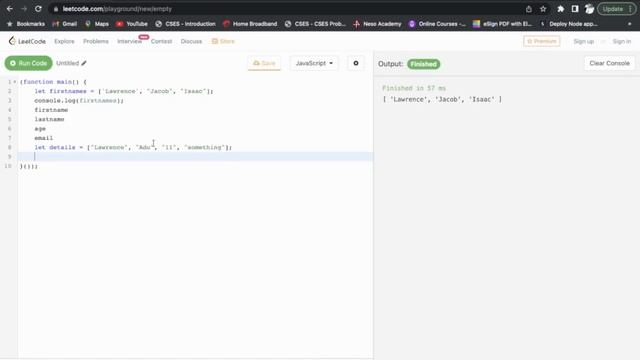Run the code with Run Code button

pyautogui.click(x=29, y=63)
